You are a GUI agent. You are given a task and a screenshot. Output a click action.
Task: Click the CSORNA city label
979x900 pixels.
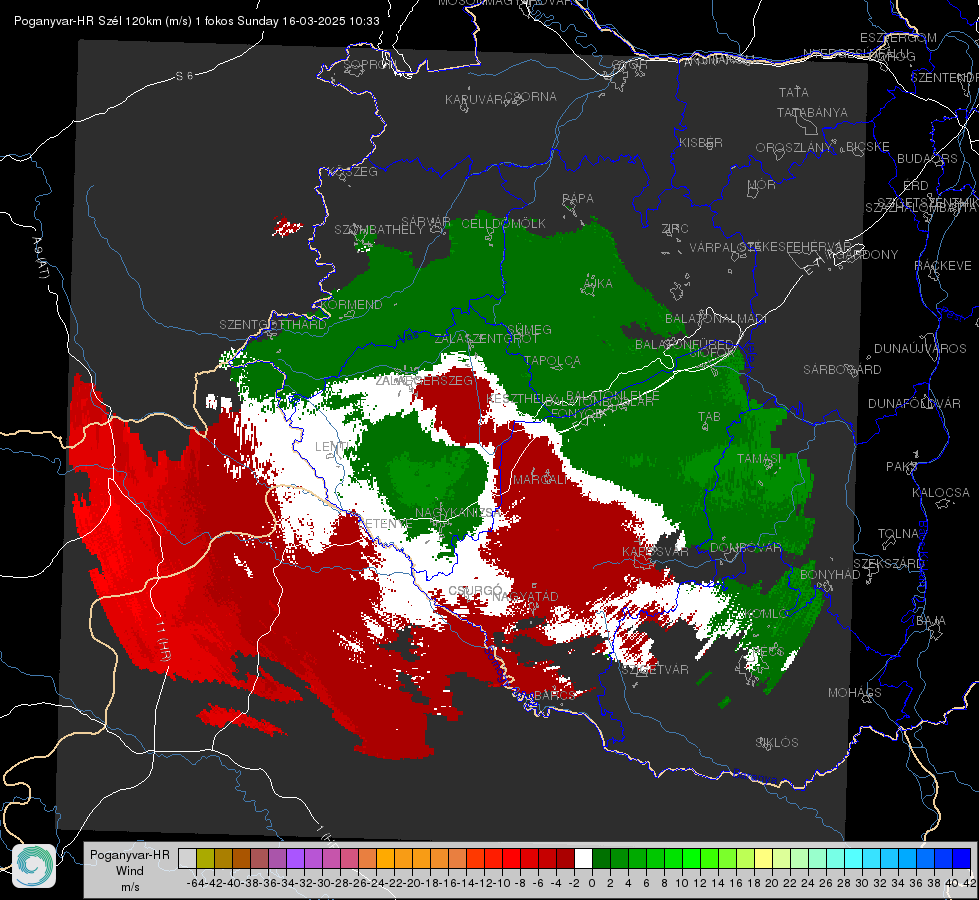(531, 97)
